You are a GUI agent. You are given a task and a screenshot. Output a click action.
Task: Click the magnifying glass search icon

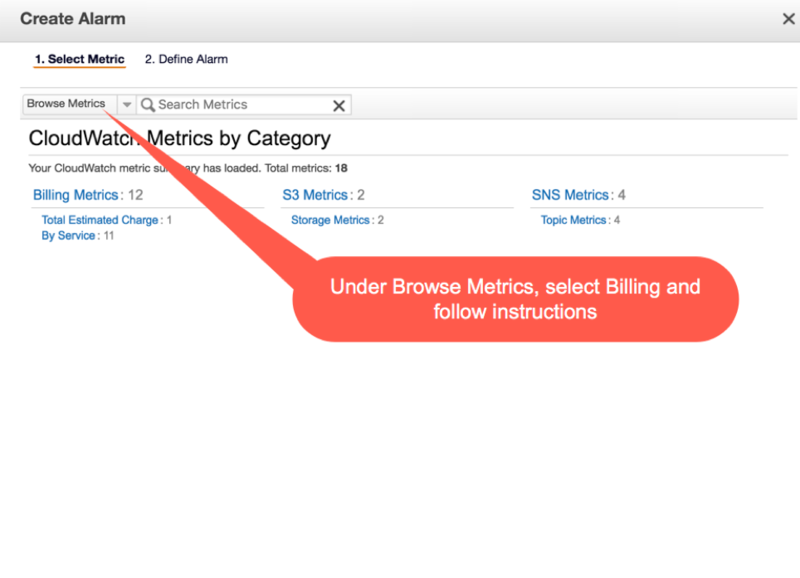point(147,105)
